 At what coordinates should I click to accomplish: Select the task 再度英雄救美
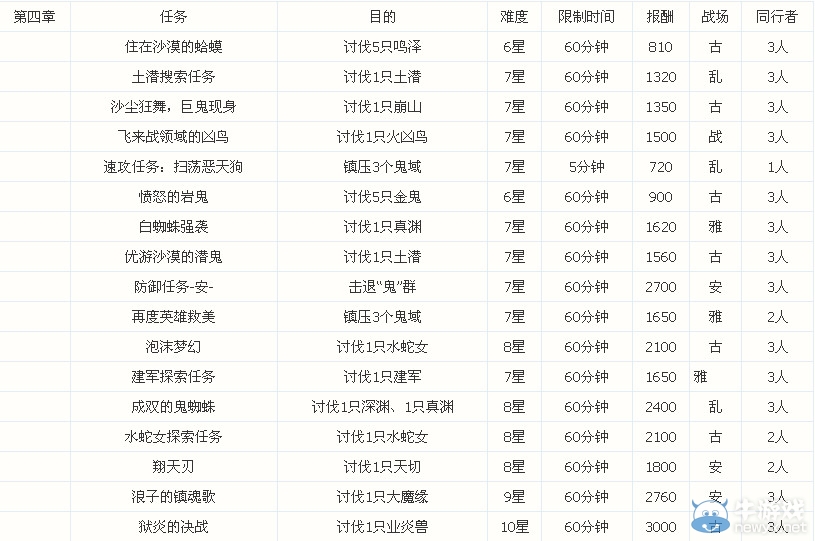[173, 316]
